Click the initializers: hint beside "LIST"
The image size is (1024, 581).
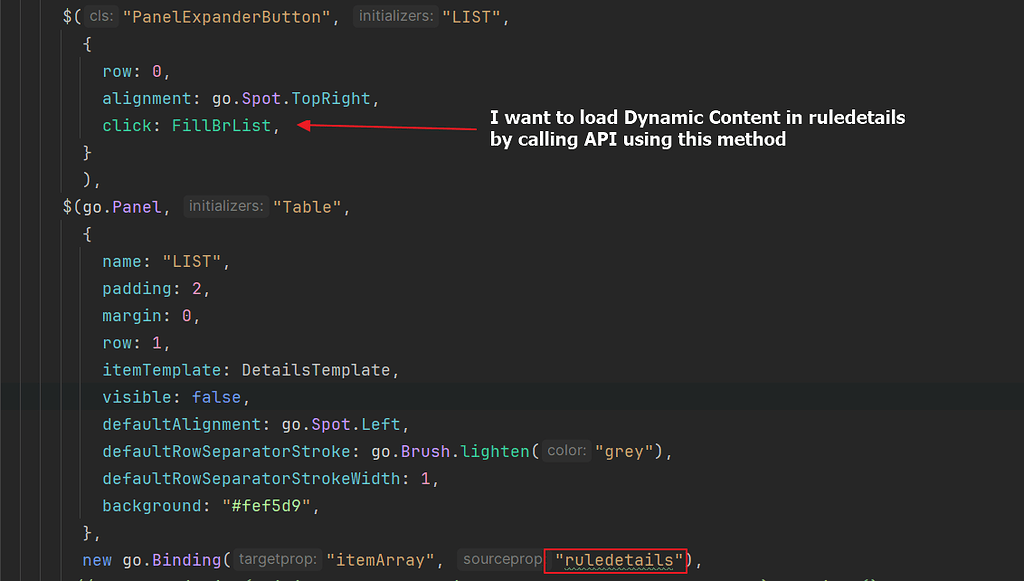coord(395,16)
